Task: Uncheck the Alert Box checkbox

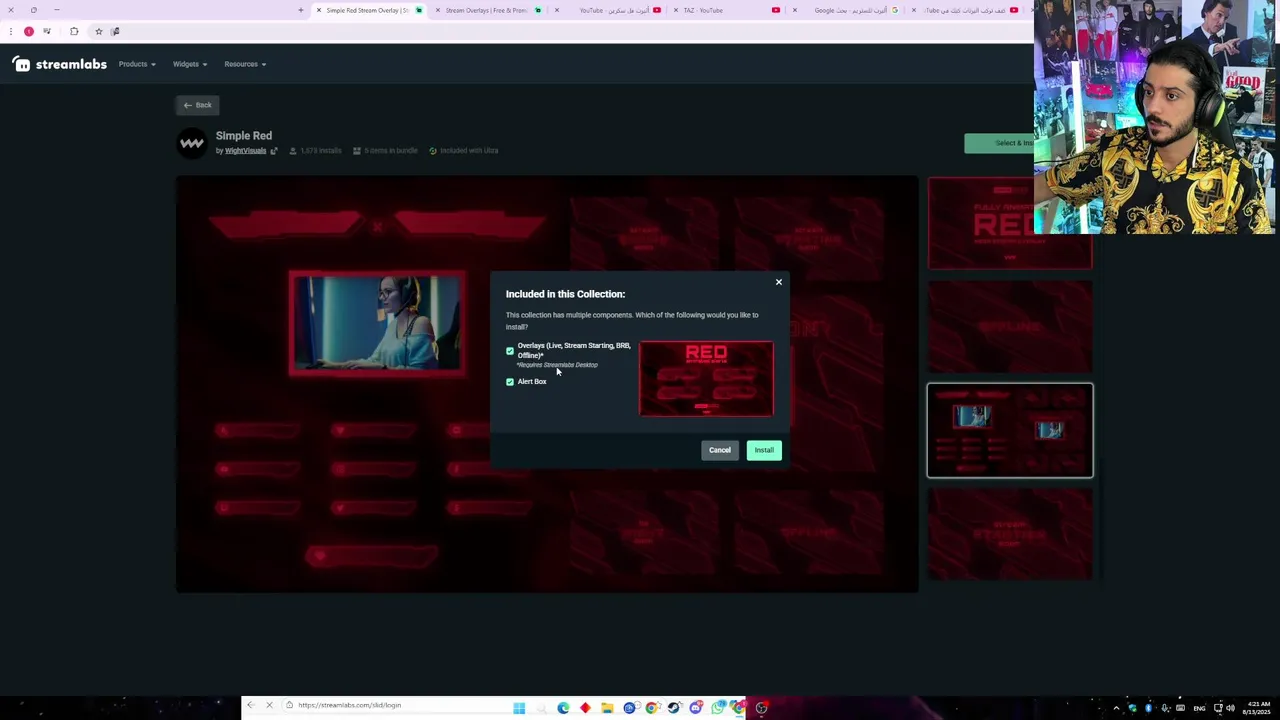Action: (510, 381)
